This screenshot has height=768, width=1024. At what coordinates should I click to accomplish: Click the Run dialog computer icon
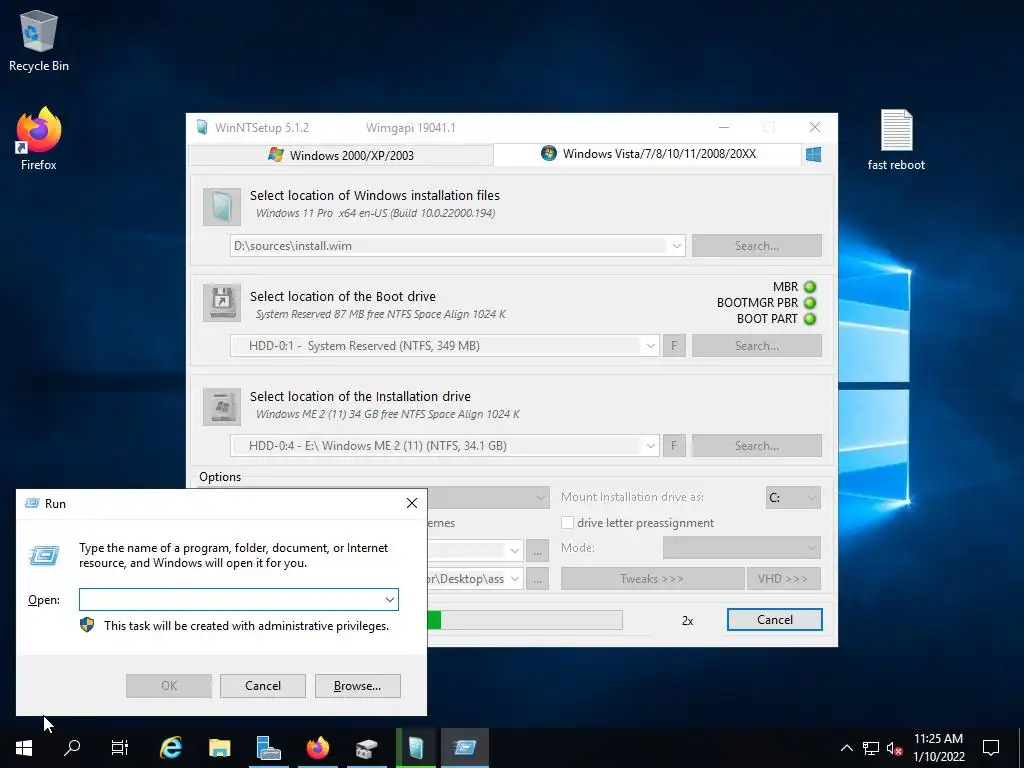[44, 556]
